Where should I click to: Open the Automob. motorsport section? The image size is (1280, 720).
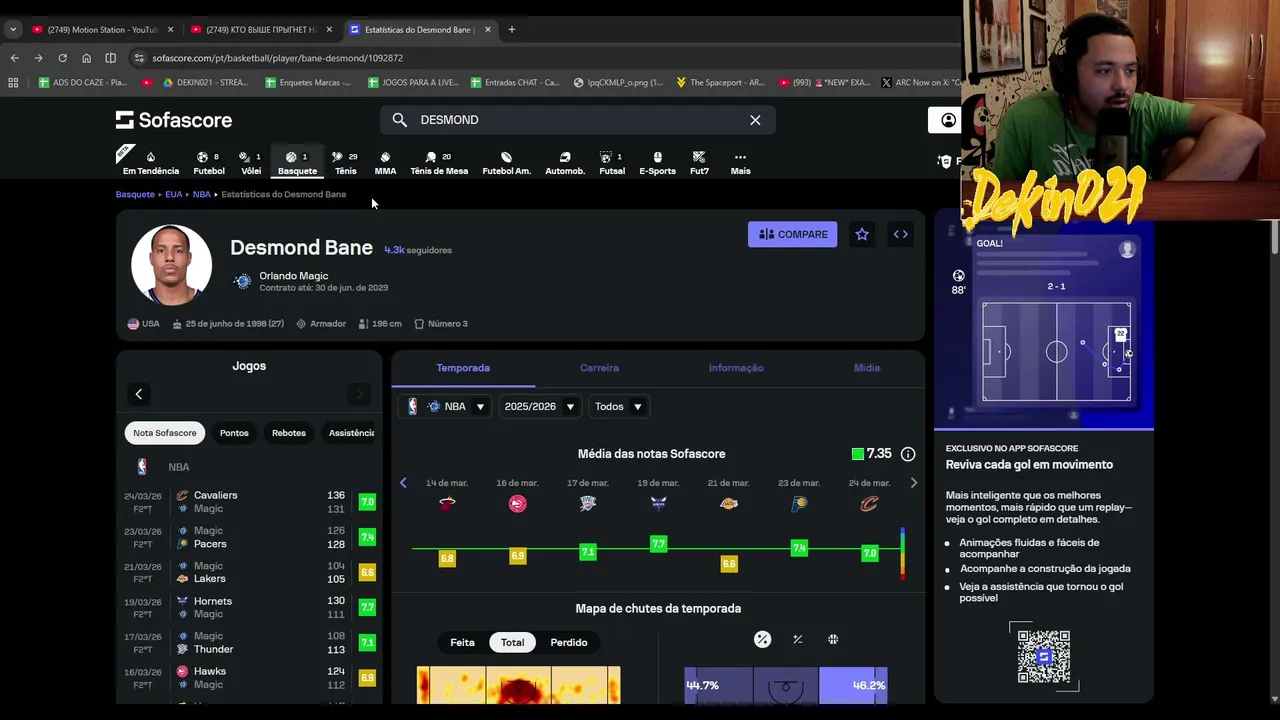tap(565, 162)
